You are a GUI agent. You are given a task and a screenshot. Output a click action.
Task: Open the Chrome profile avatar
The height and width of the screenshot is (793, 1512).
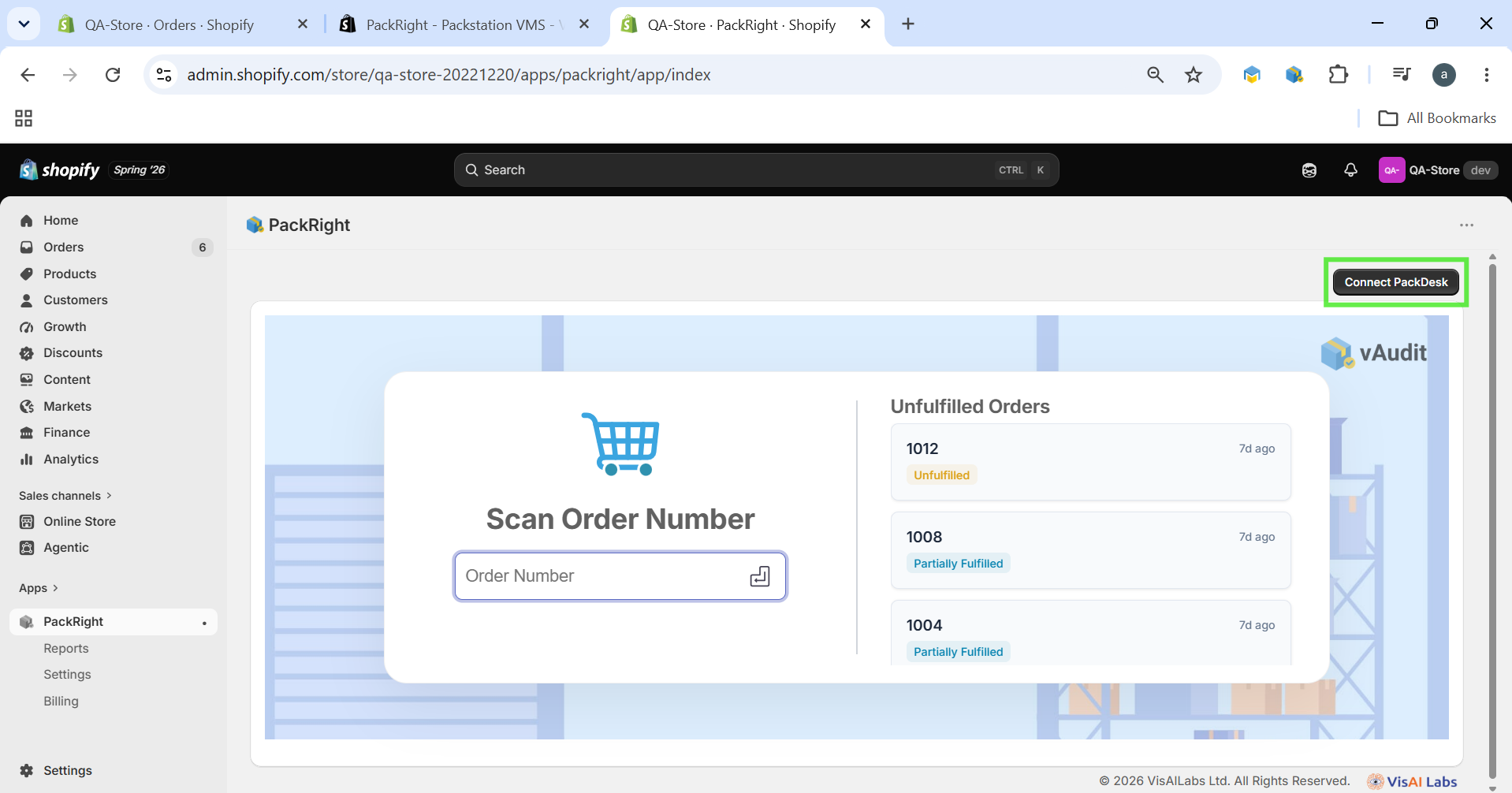click(1443, 75)
